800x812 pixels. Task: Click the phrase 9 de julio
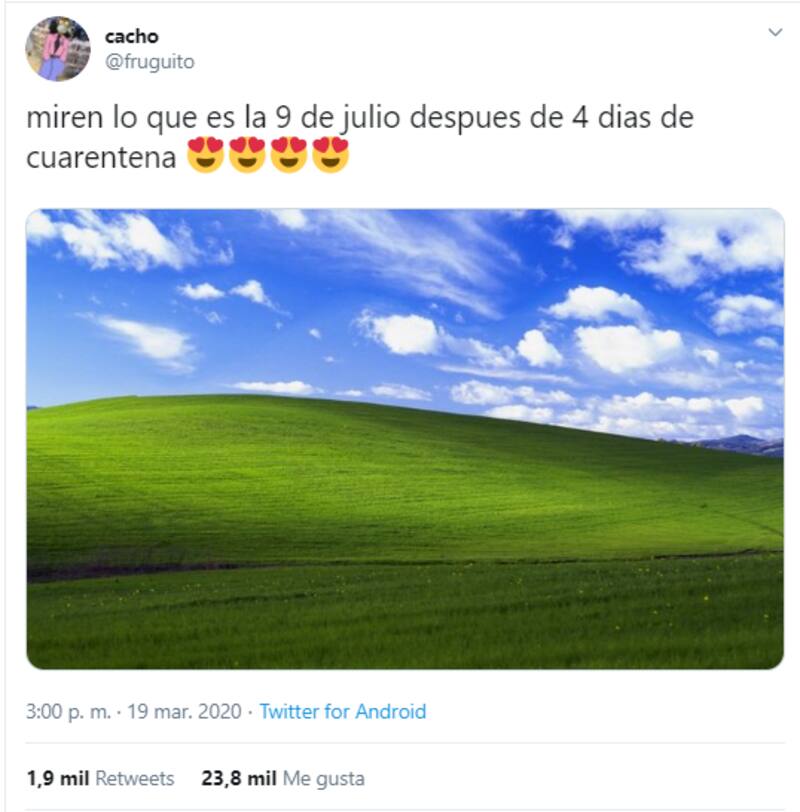(337, 118)
